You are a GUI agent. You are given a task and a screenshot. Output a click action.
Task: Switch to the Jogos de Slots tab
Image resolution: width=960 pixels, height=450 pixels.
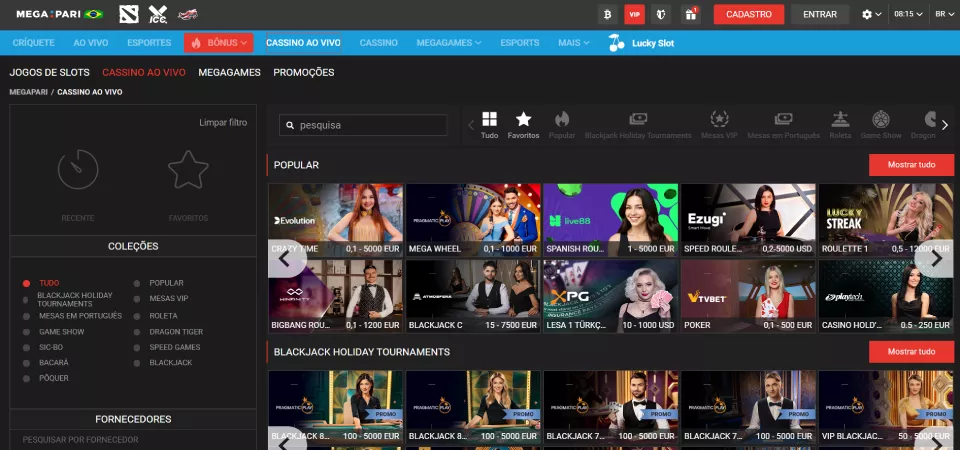(x=49, y=73)
